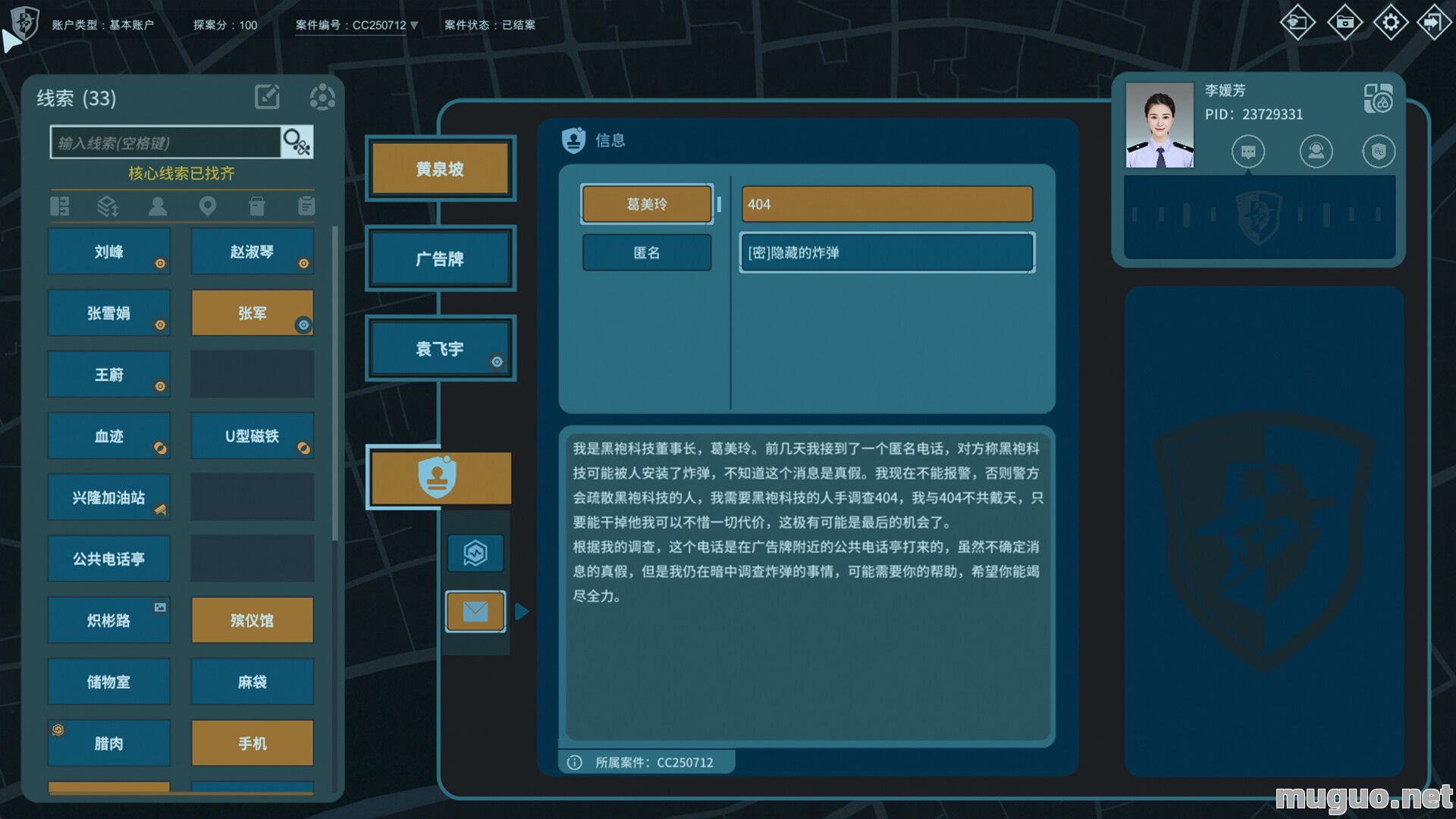1456x819 pixels.
Task: Select the 黄泉坡 location button
Action: coord(440,169)
